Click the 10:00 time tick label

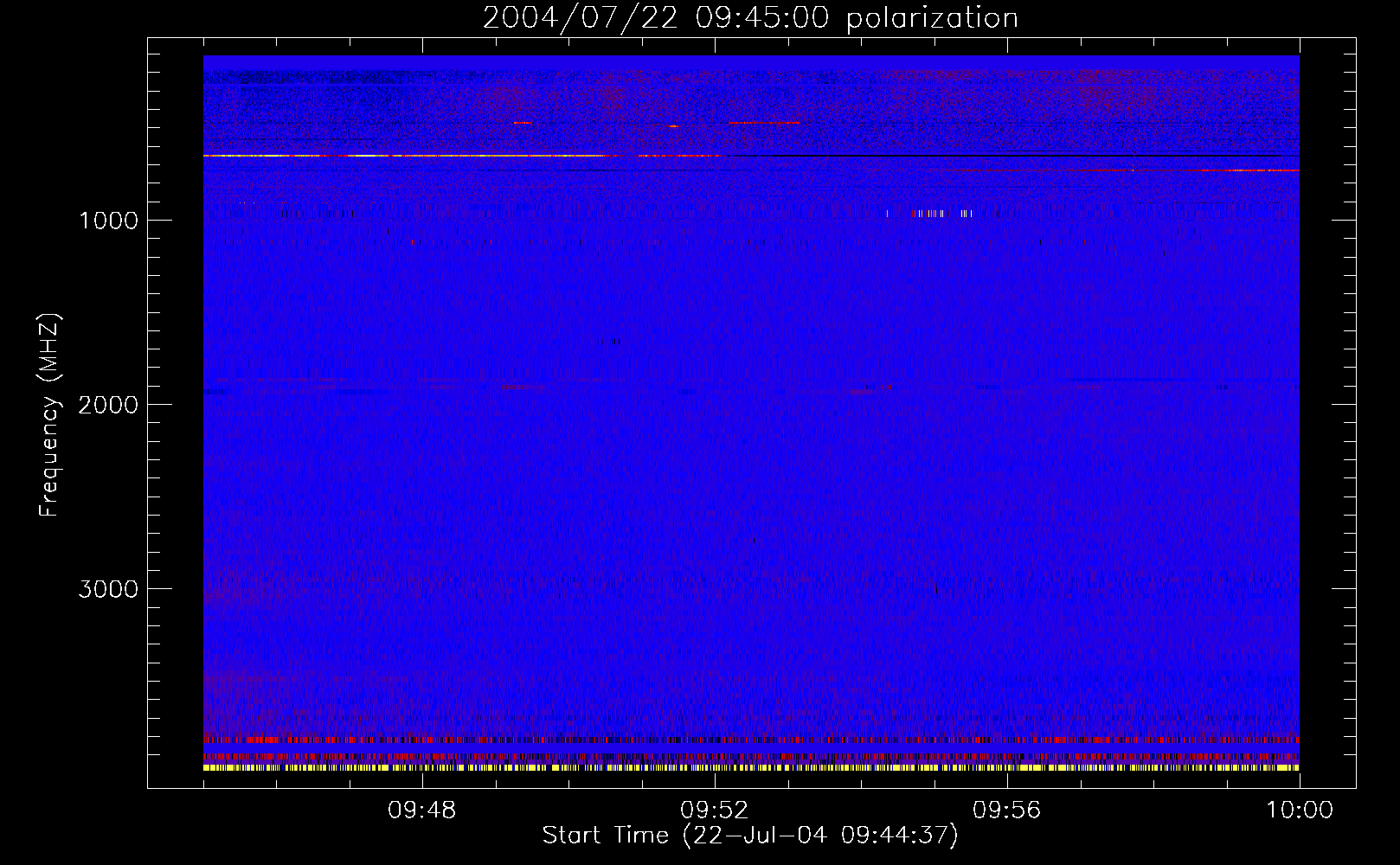pyautogui.click(x=1300, y=811)
